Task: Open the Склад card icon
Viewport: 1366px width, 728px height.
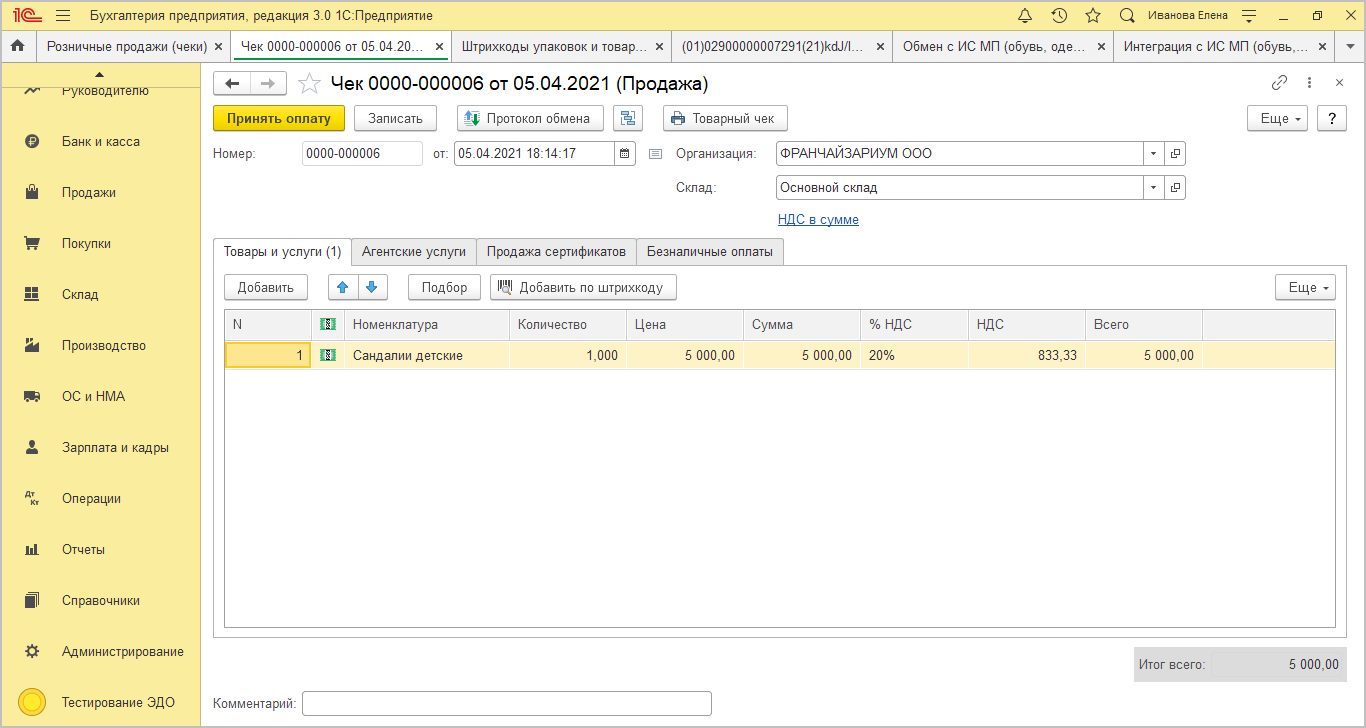Action: point(1176,187)
